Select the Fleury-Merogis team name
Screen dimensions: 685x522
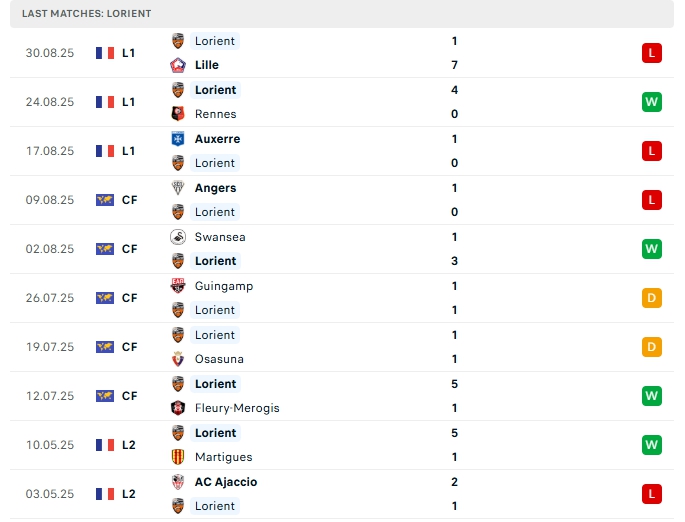click(237, 408)
